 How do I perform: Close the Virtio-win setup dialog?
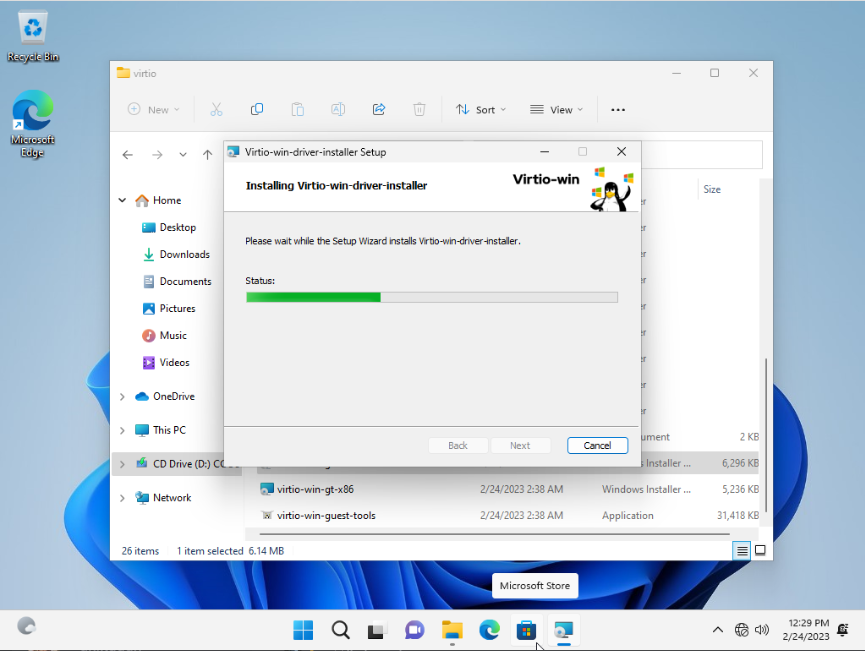[621, 152]
